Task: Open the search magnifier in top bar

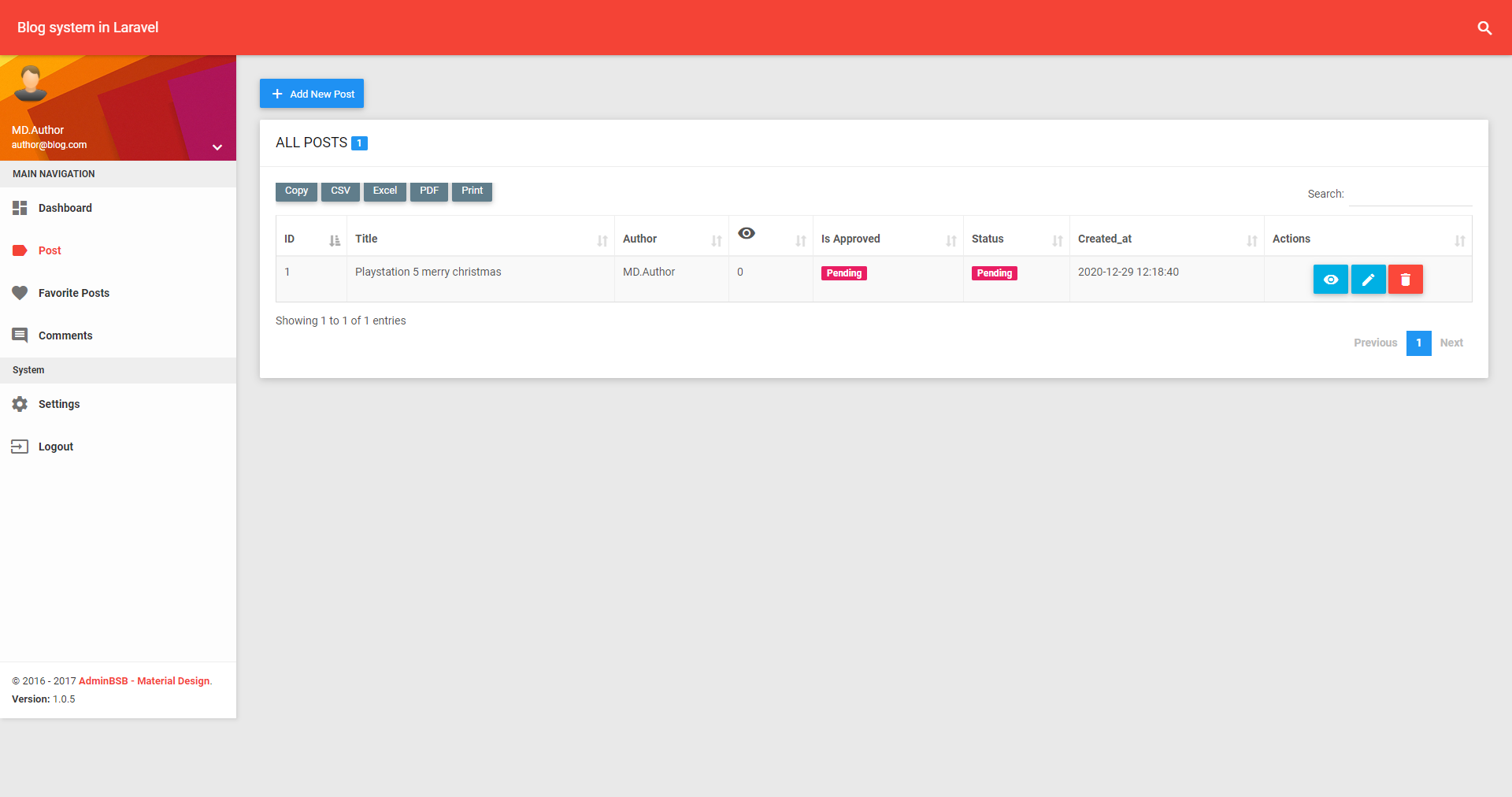Action: 1484,28
